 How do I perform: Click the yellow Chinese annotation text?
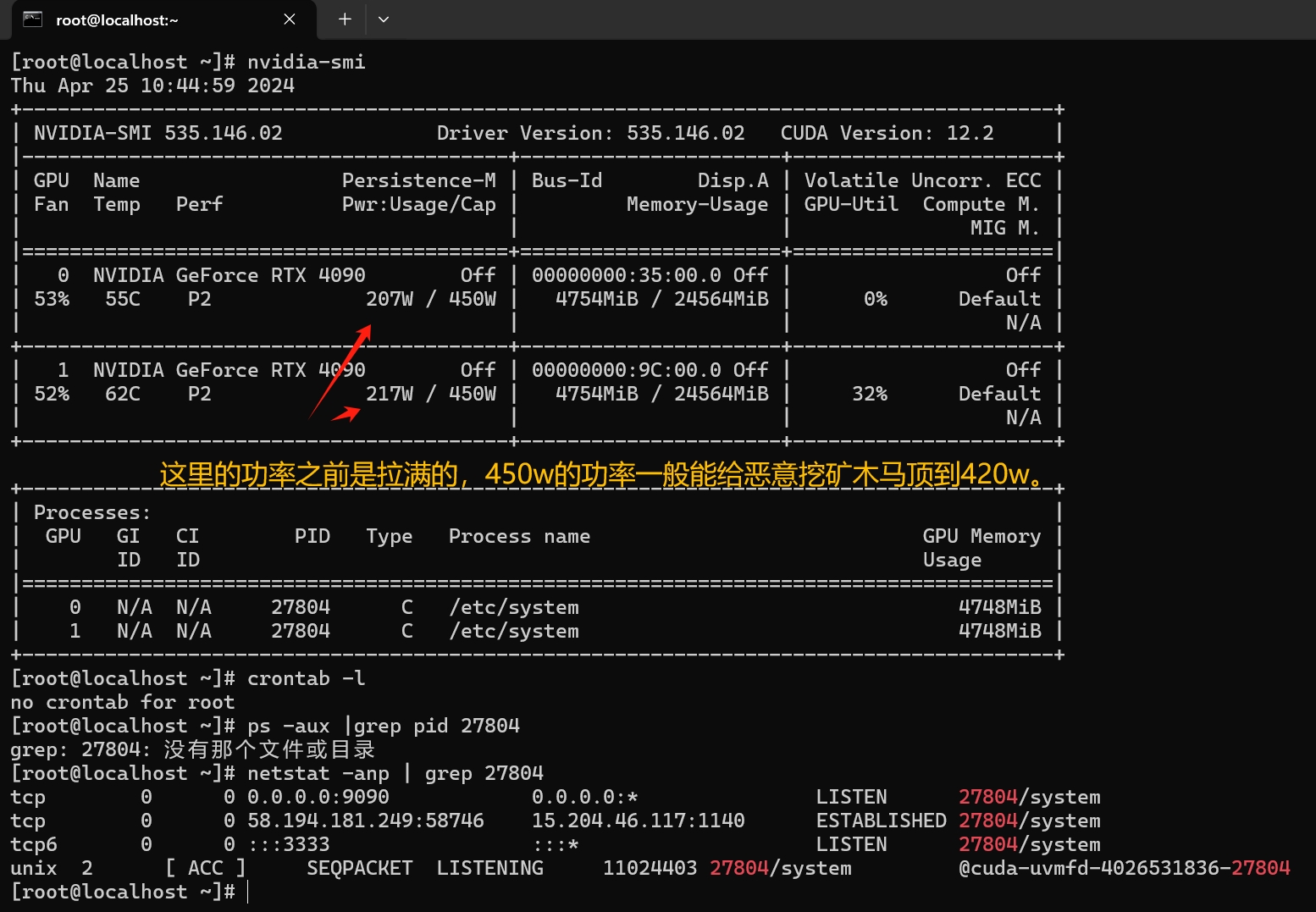(603, 474)
